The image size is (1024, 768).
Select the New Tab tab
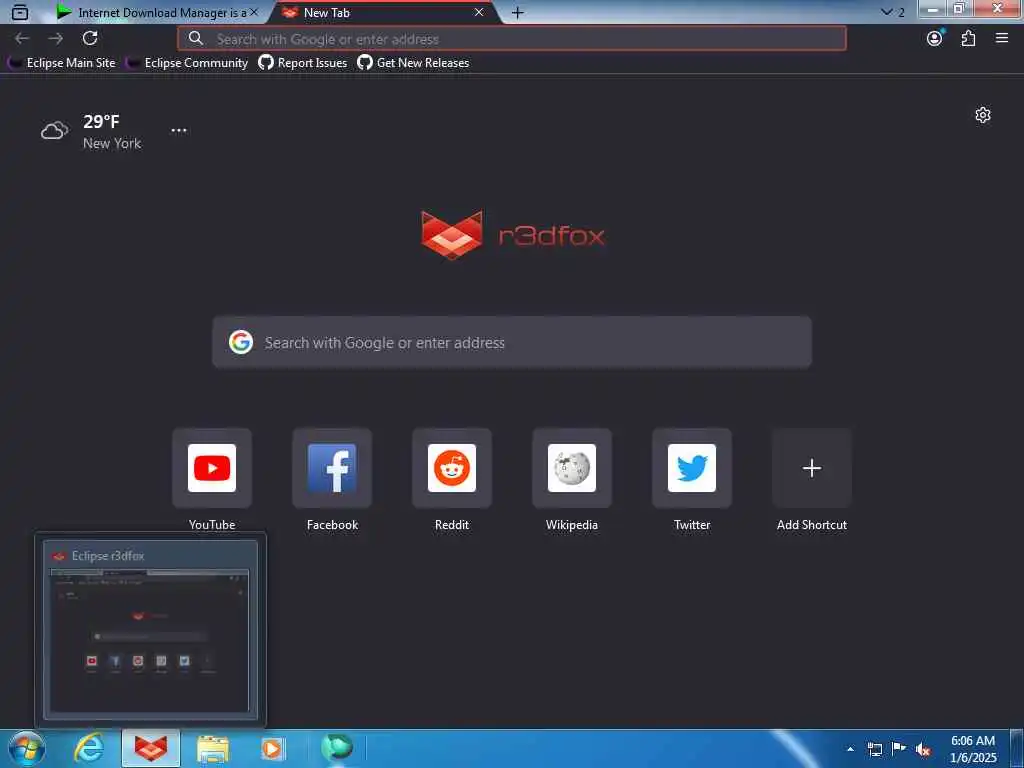pos(385,12)
